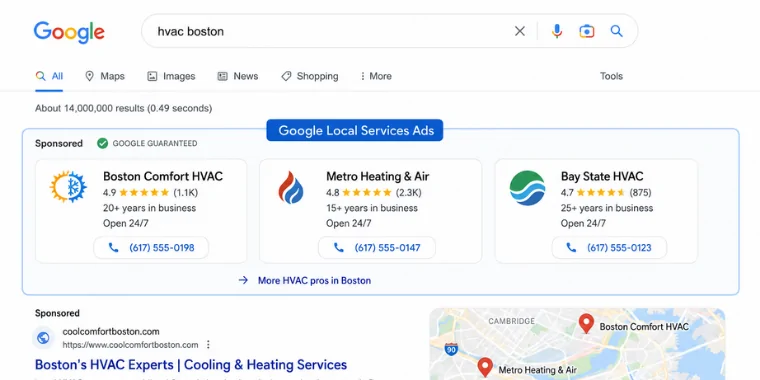Open the Metro Heating & Air ad title
This screenshot has width=760, height=380.
point(378,176)
